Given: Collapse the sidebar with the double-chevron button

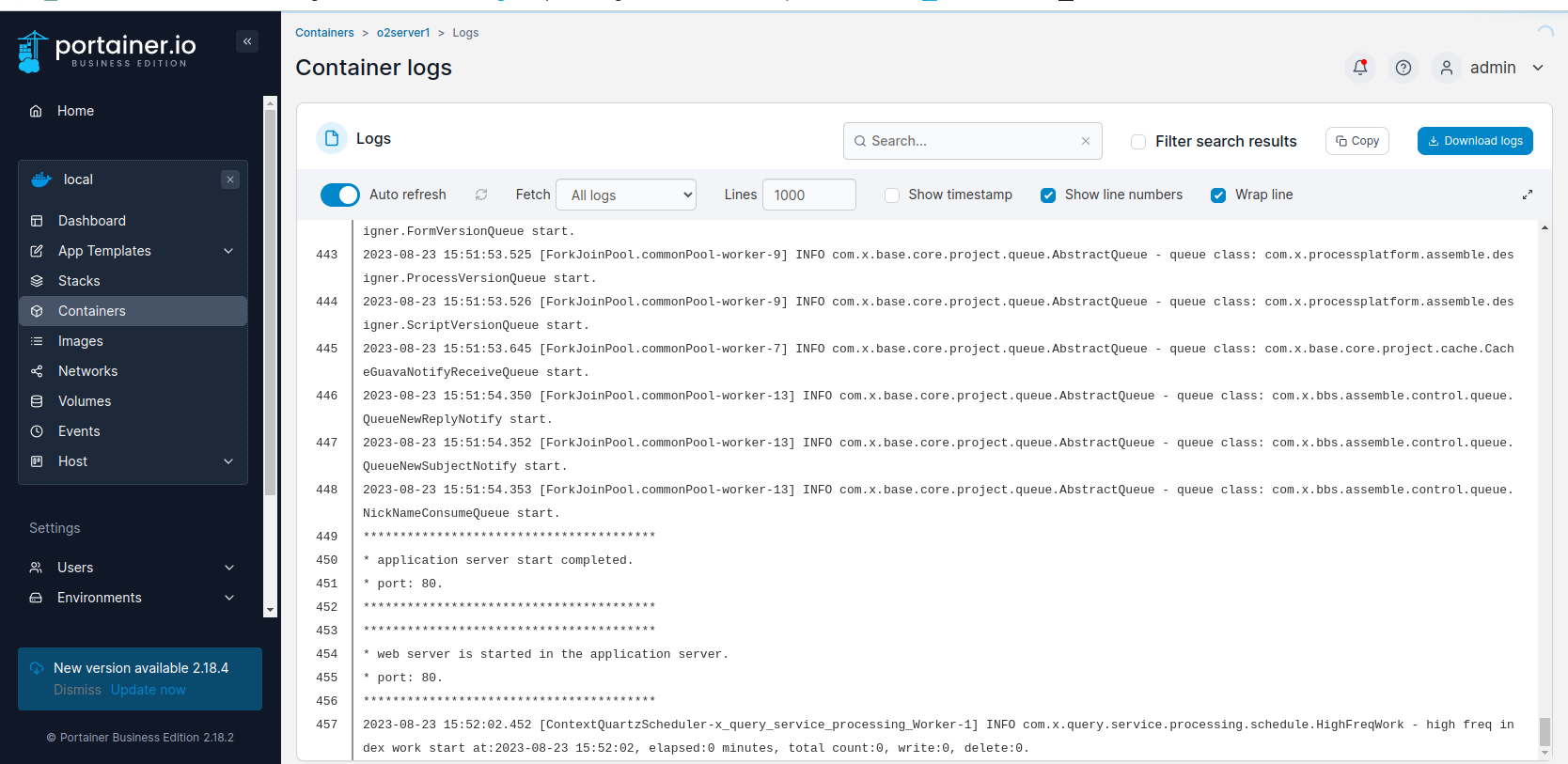Looking at the screenshot, I should [247, 41].
